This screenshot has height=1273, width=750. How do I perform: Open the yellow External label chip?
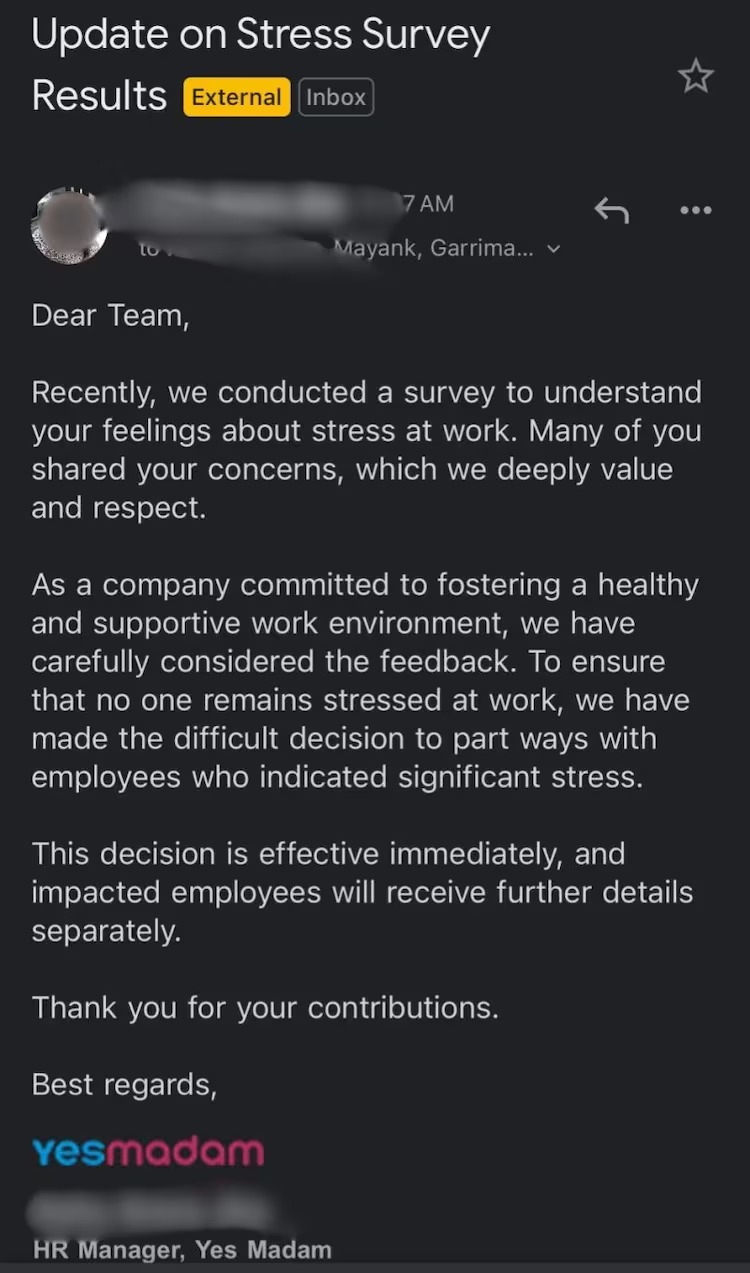point(236,97)
